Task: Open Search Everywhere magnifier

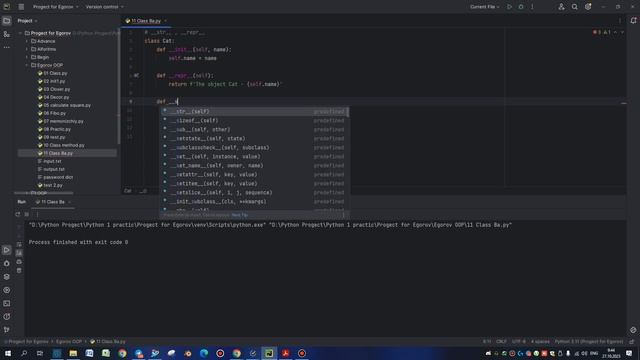Action: pos(575,7)
